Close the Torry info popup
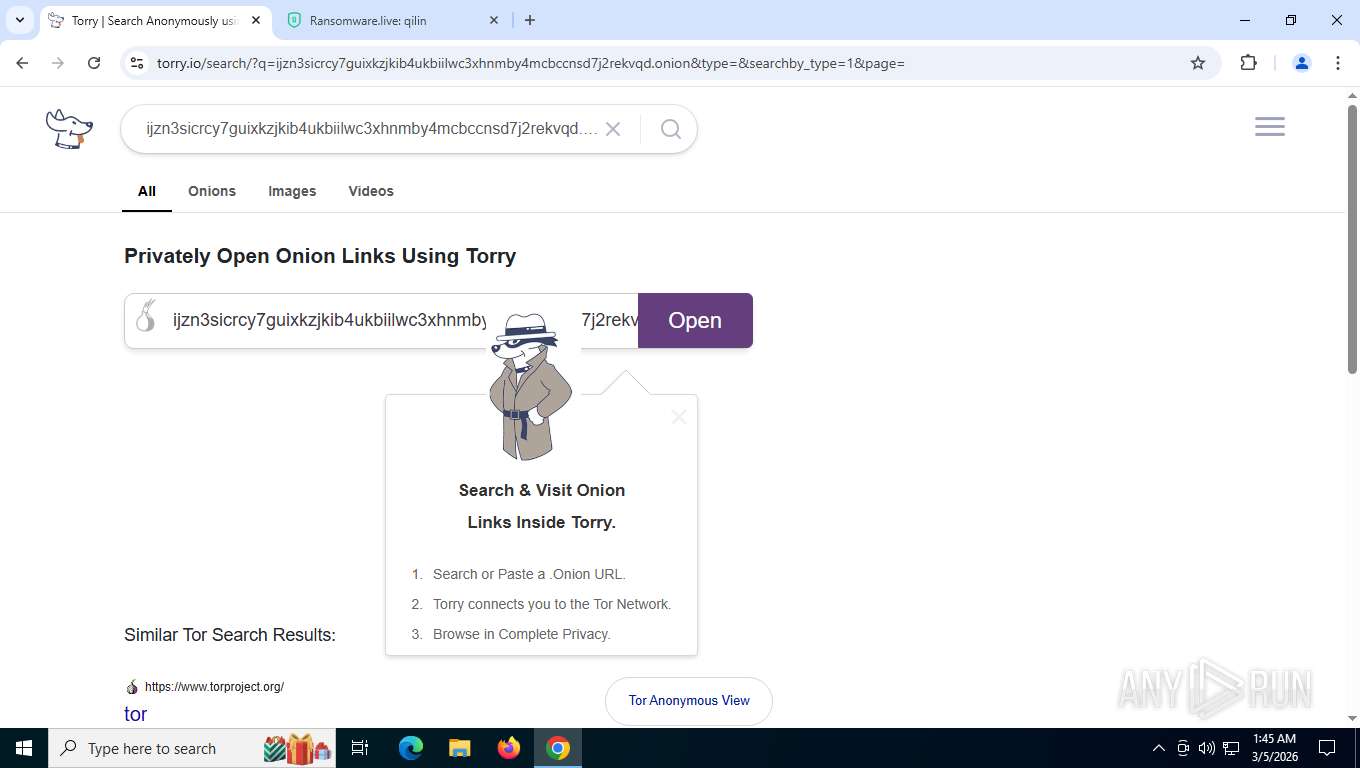 [x=679, y=417]
